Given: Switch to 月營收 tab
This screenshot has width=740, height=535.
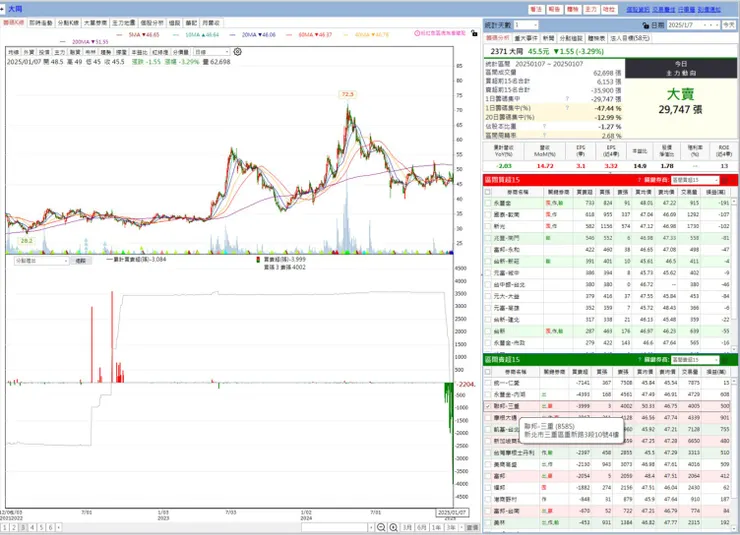Looking at the screenshot, I should click(x=210, y=23).
